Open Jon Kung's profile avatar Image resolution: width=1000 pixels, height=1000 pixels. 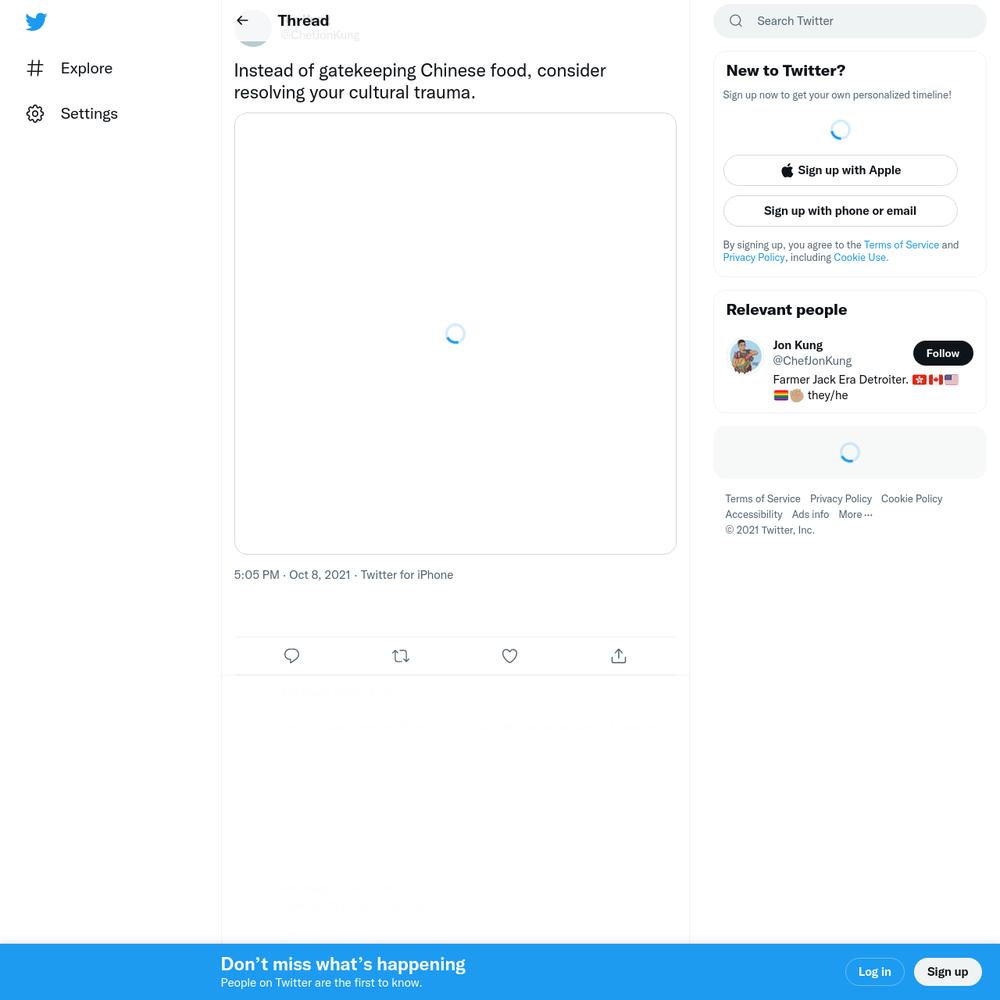[x=746, y=356]
